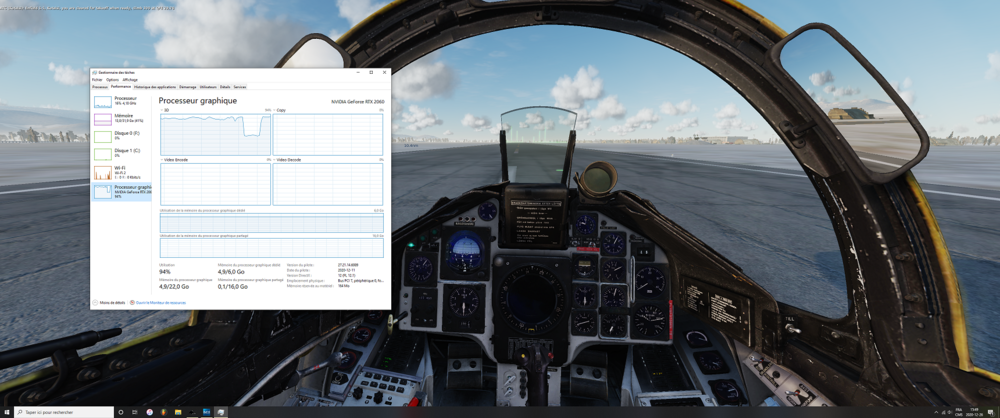Close the Task Manager window
The image size is (1000, 418).
click(385, 72)
